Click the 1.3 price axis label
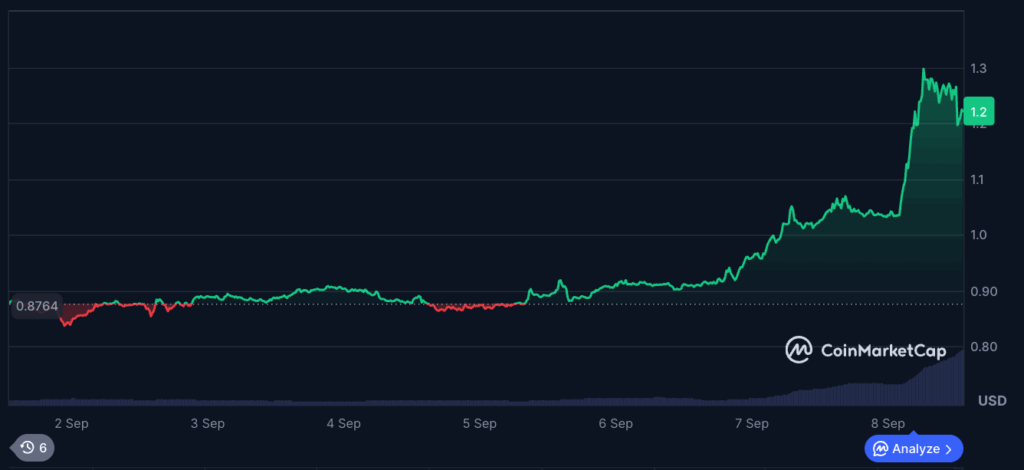 (978, 69)
